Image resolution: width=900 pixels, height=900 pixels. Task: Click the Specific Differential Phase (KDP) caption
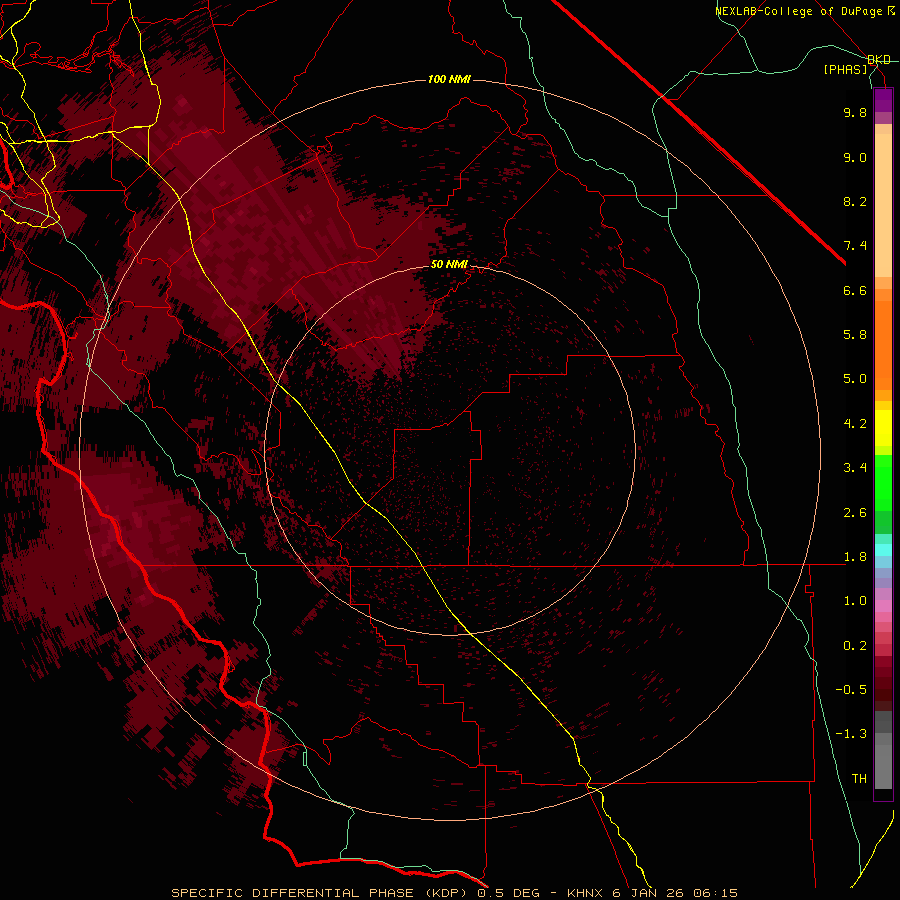click(321, 893)
